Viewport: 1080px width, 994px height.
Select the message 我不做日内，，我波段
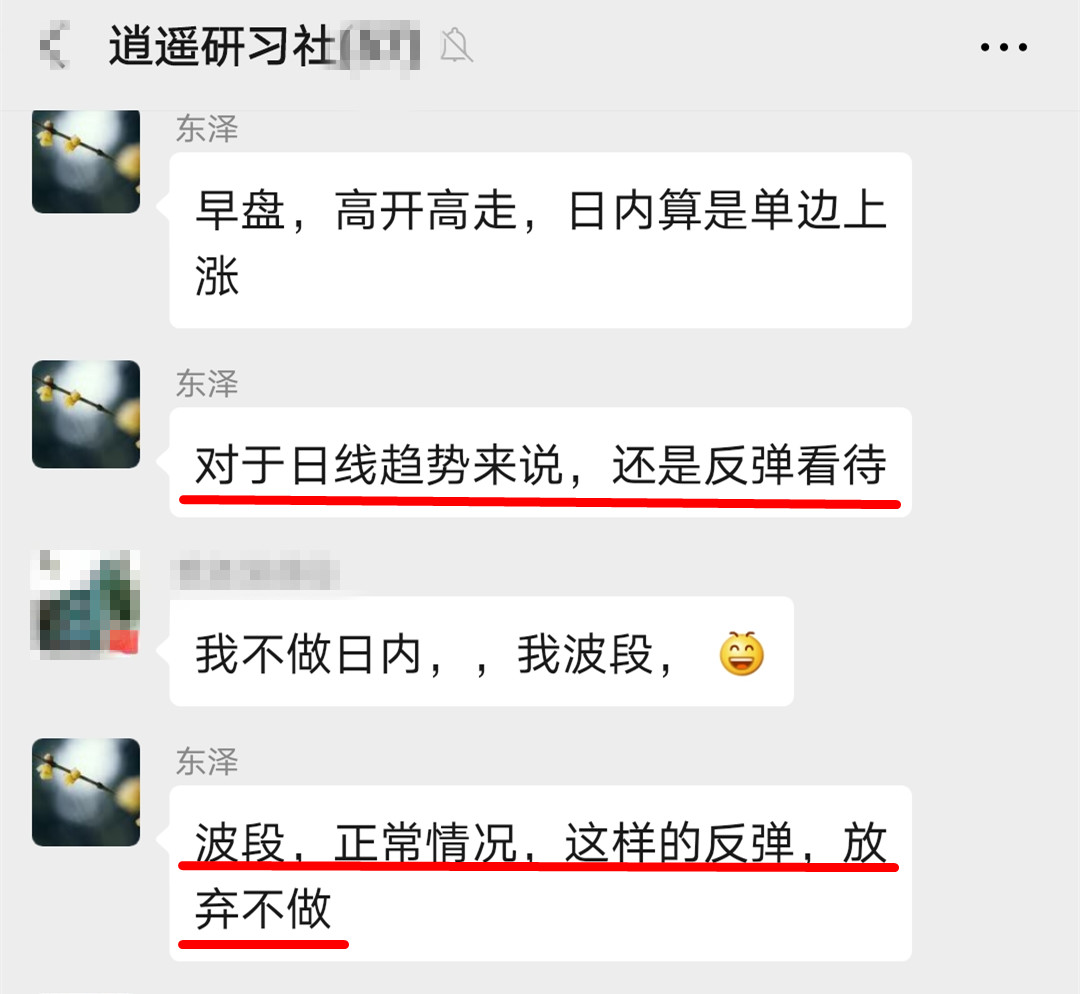(481, 651)
